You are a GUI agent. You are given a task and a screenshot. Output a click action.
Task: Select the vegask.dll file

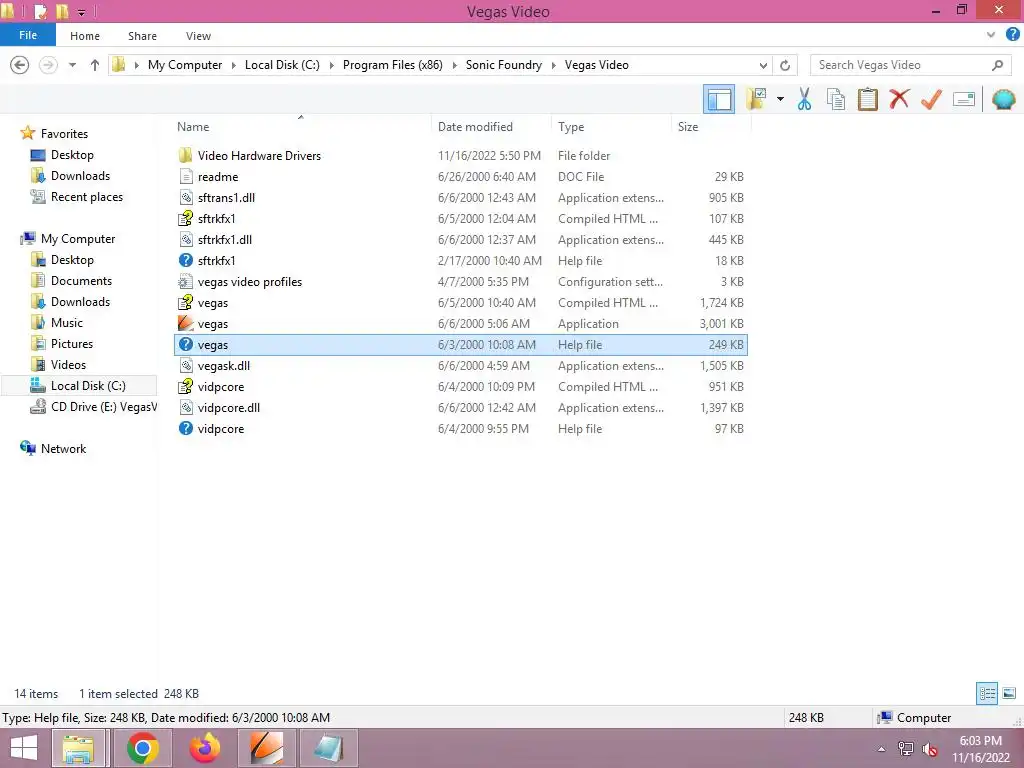[x=461, y=366]
